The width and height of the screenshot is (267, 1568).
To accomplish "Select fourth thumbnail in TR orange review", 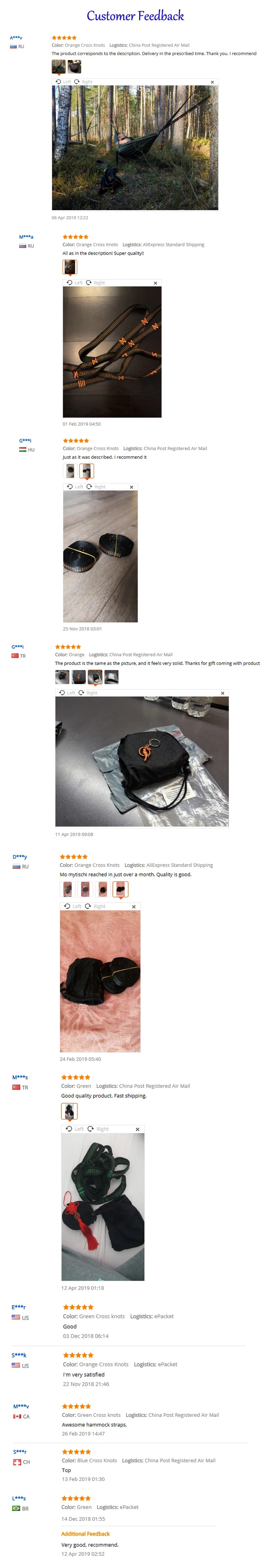I will point(111,677).
